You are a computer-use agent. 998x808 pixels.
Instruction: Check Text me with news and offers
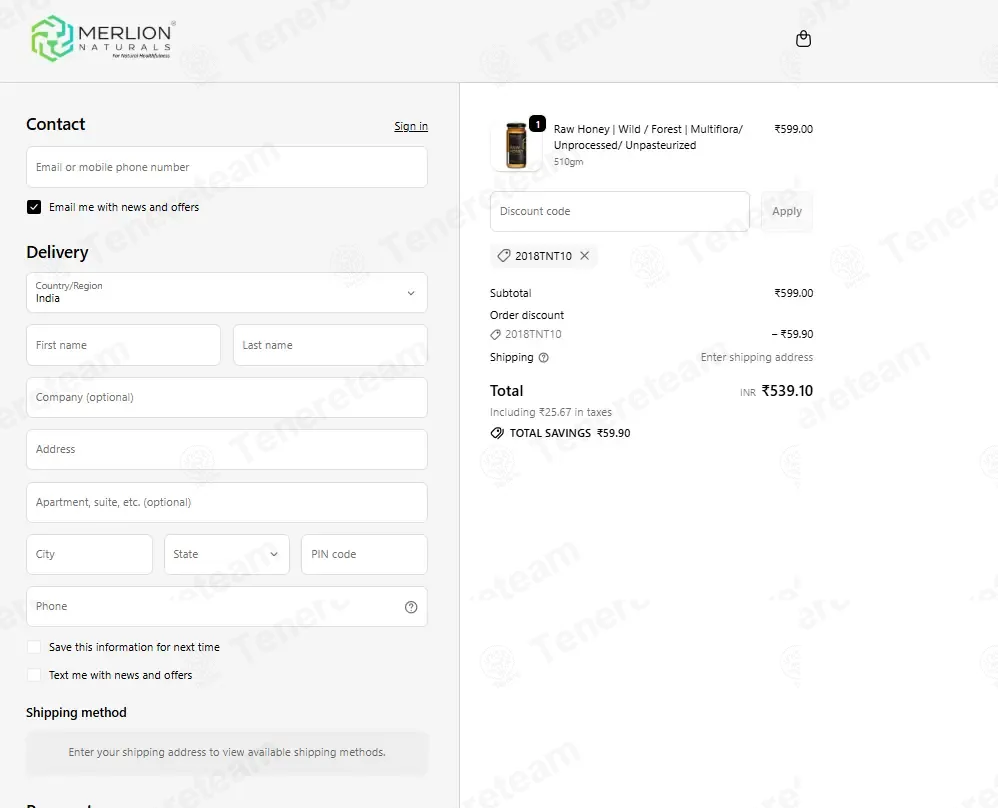[34, 675]
